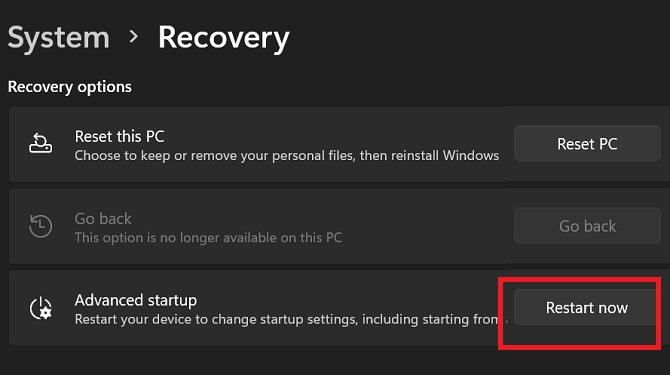This screenshot has height=375, width=670.
Task: Click the Recovery page title
Action: (223, 38)
